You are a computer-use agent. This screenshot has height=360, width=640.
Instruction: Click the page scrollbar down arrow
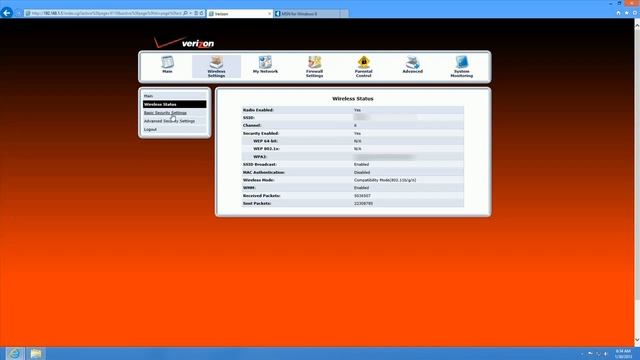point(637,340)
